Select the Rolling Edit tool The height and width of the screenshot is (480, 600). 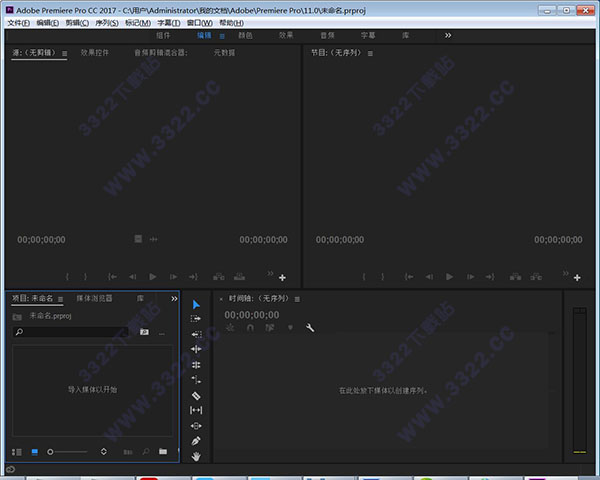coord(196,365)
